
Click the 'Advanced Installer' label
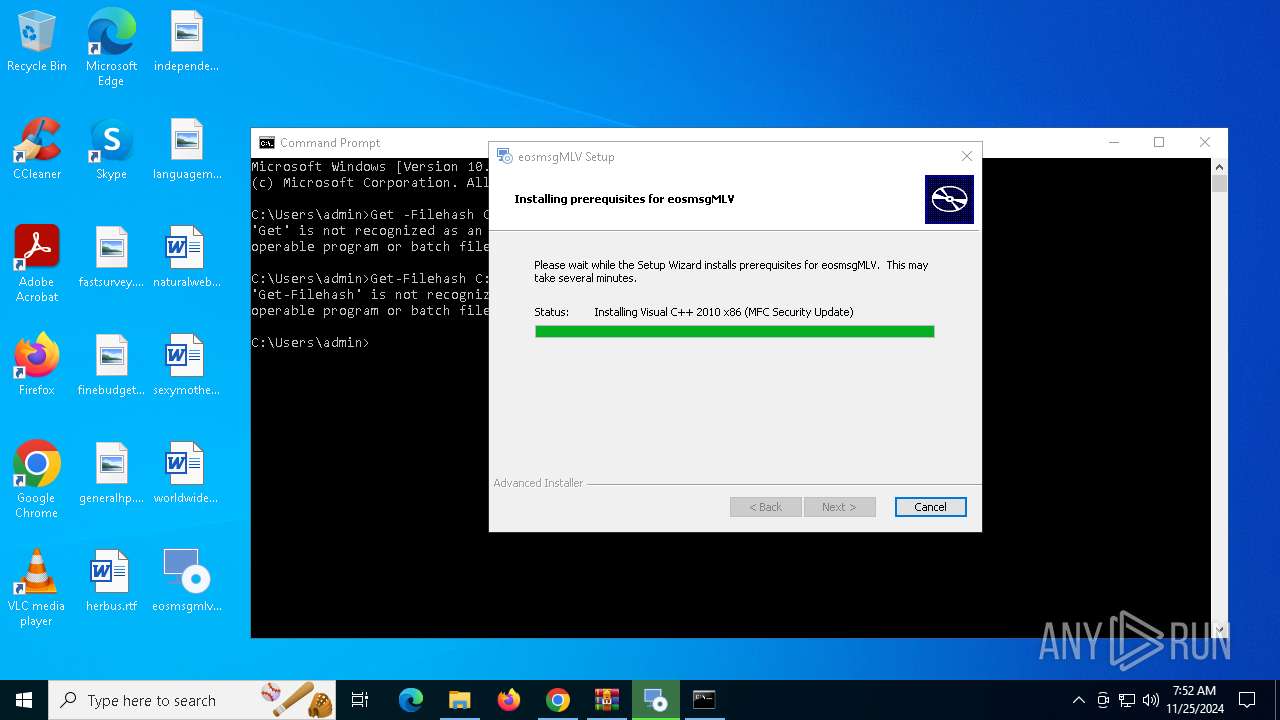point(538,483)
